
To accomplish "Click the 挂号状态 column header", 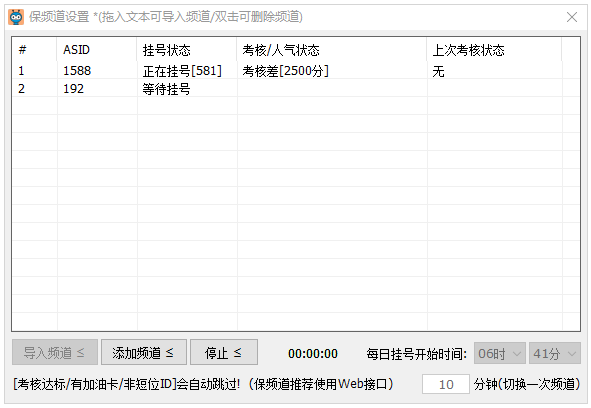I will click(x=187, y=50).
